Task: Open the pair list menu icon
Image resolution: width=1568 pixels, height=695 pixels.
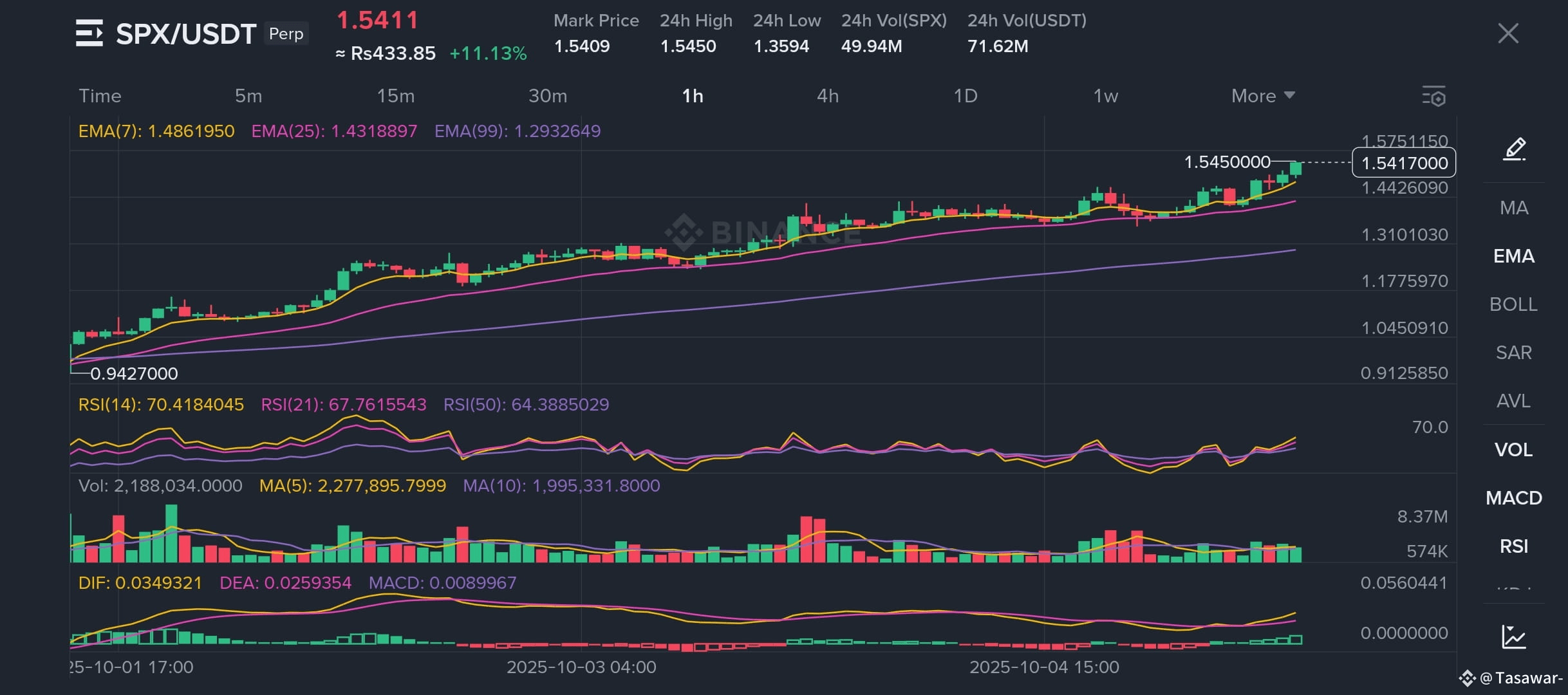Action: (89, 33)
